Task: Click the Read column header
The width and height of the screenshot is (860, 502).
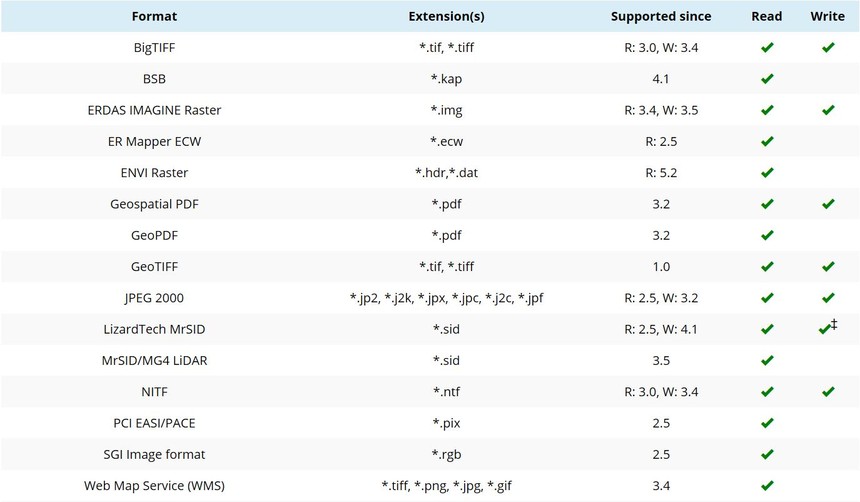Action: [x=767, y=17]
